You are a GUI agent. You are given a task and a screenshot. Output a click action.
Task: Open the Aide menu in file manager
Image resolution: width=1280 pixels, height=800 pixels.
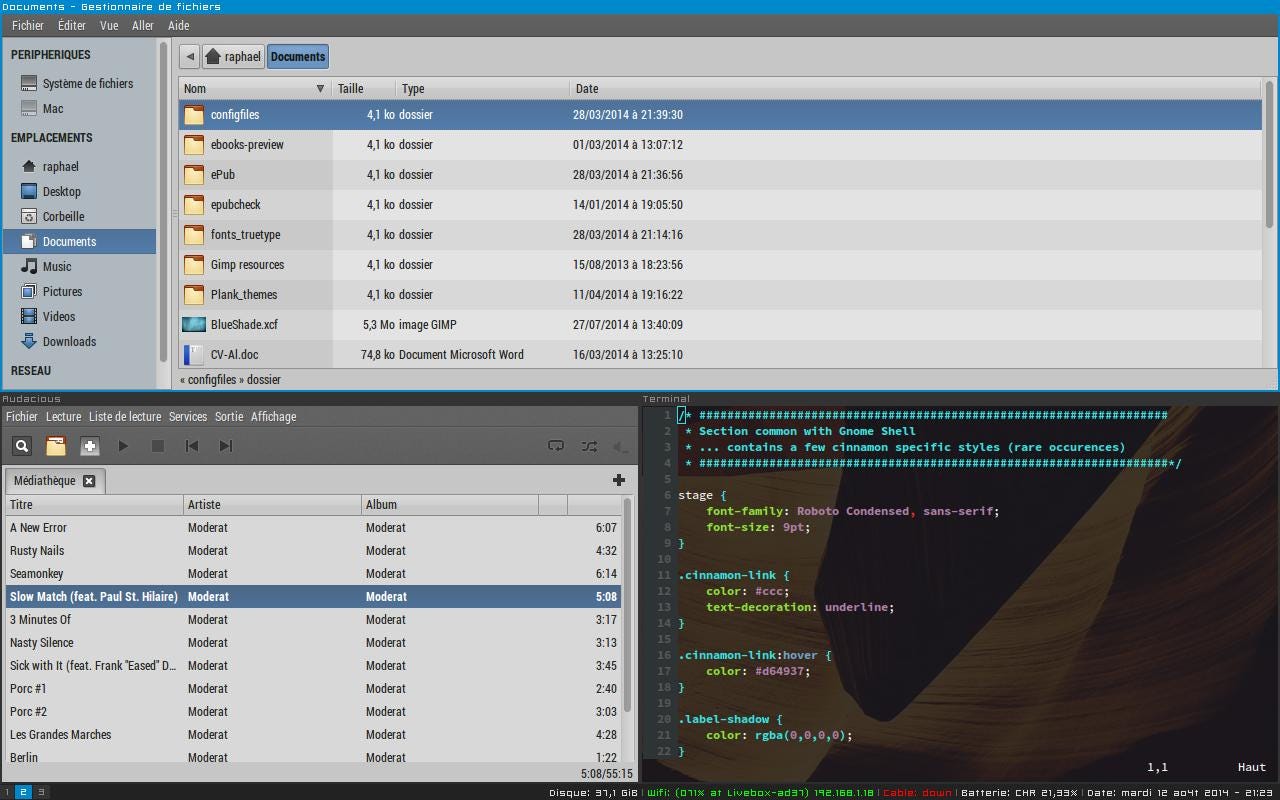tap(178, 26)
